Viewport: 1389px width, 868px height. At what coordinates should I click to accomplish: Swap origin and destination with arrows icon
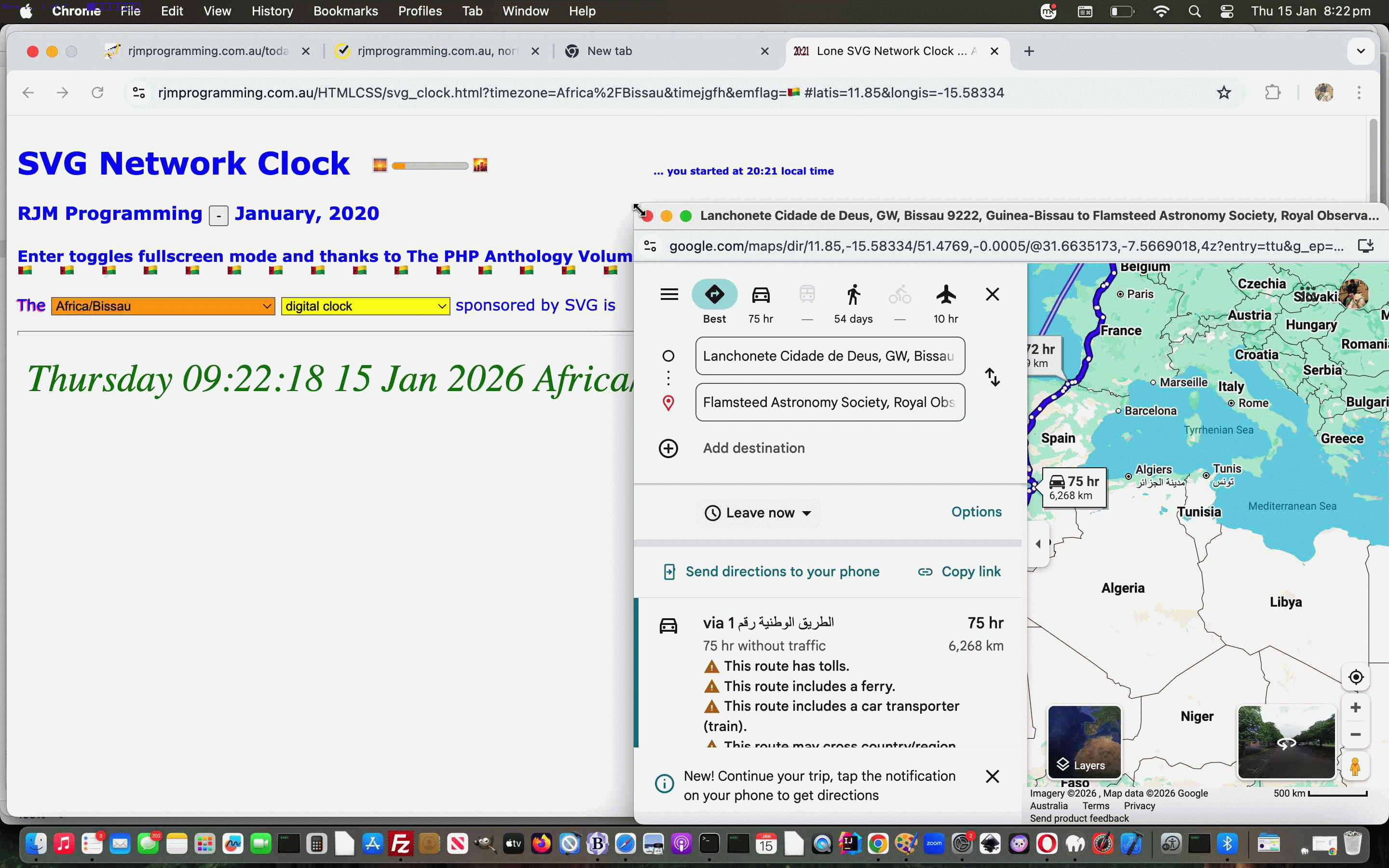[993, 378]
